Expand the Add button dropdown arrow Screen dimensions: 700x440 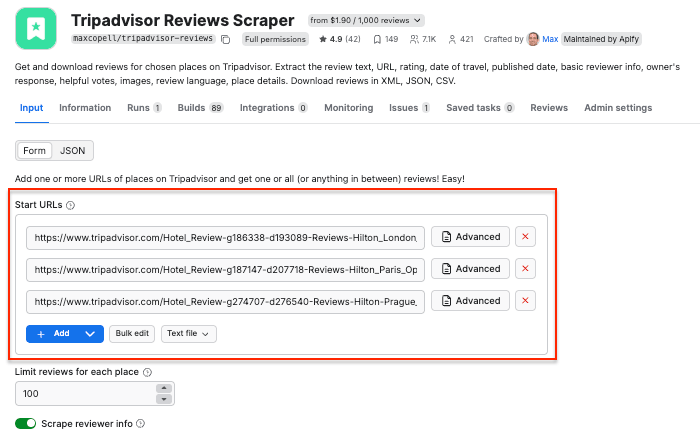point(90,334)
